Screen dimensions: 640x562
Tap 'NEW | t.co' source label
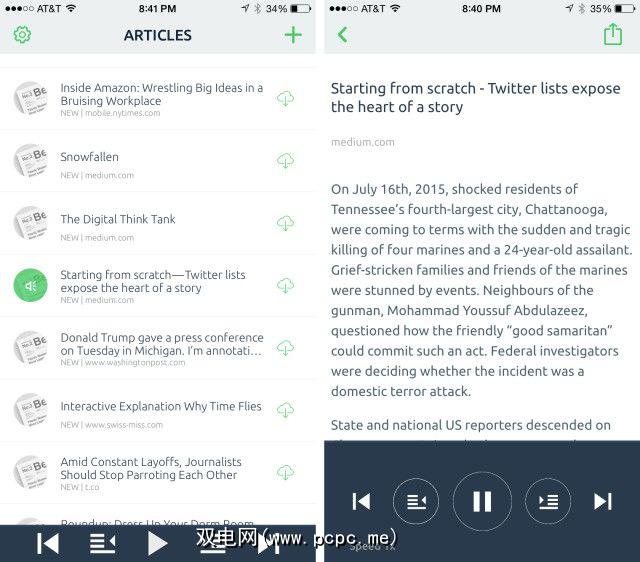click(x=80, y=487)
